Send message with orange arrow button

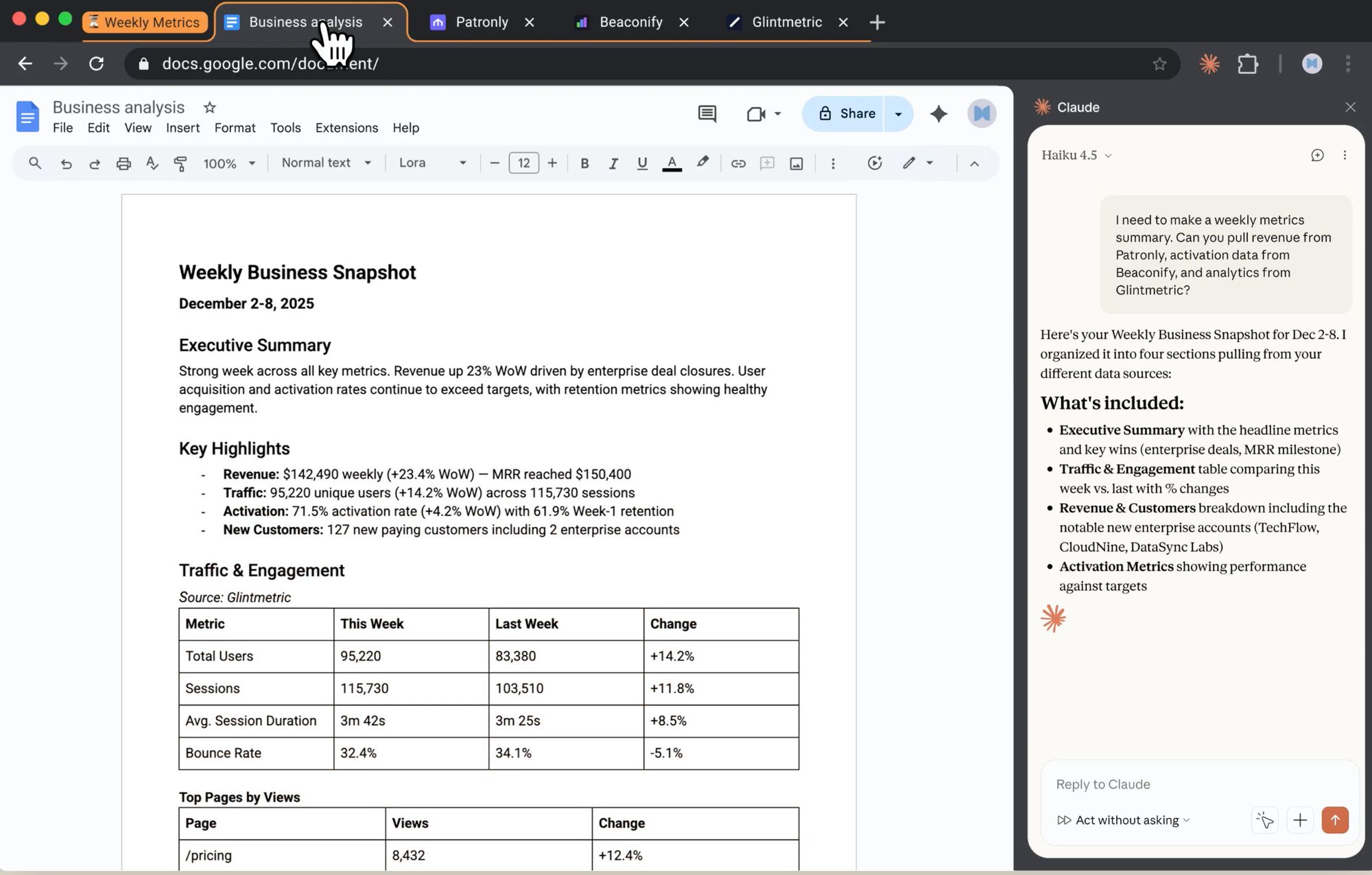(1334, 820)
